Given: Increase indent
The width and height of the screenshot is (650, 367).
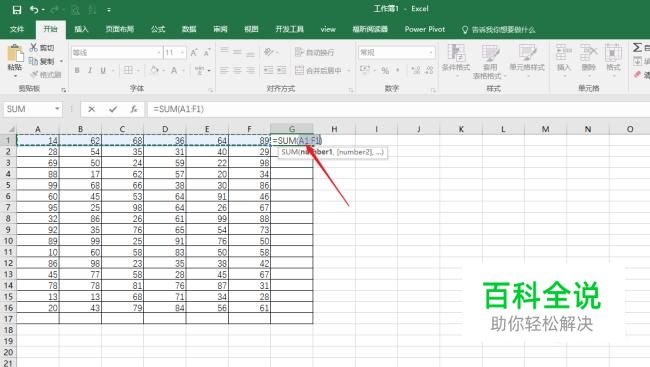Looking at the screenshot, I should (282, 70).
